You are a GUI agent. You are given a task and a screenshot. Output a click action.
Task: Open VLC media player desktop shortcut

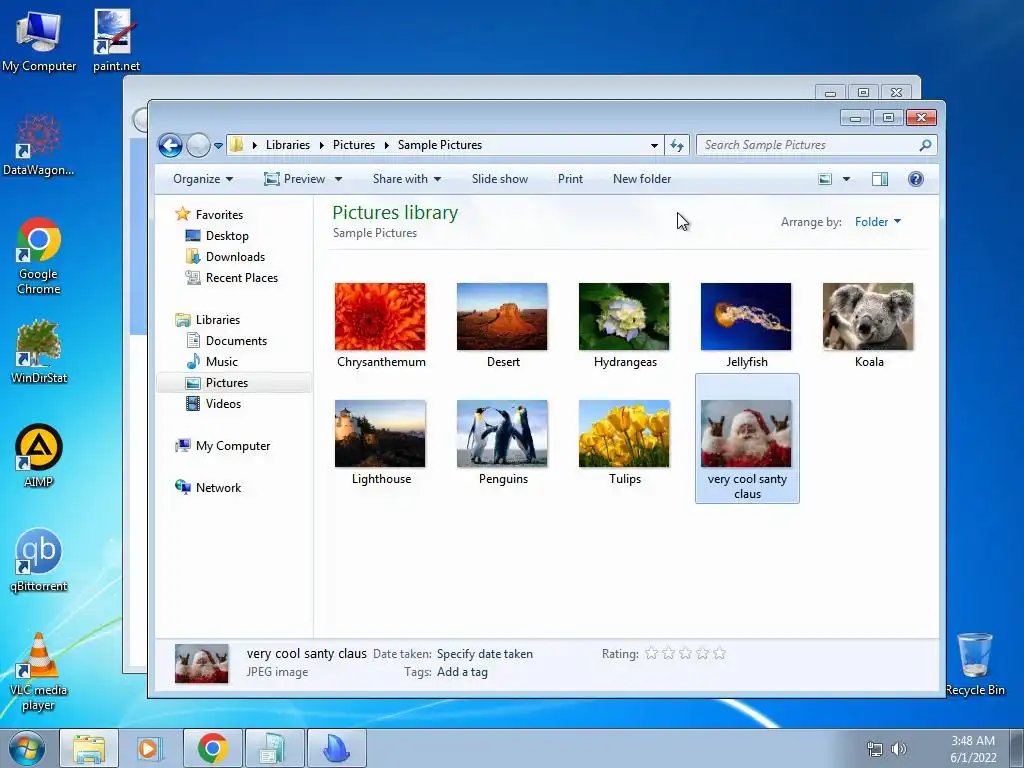pos(39,672)
